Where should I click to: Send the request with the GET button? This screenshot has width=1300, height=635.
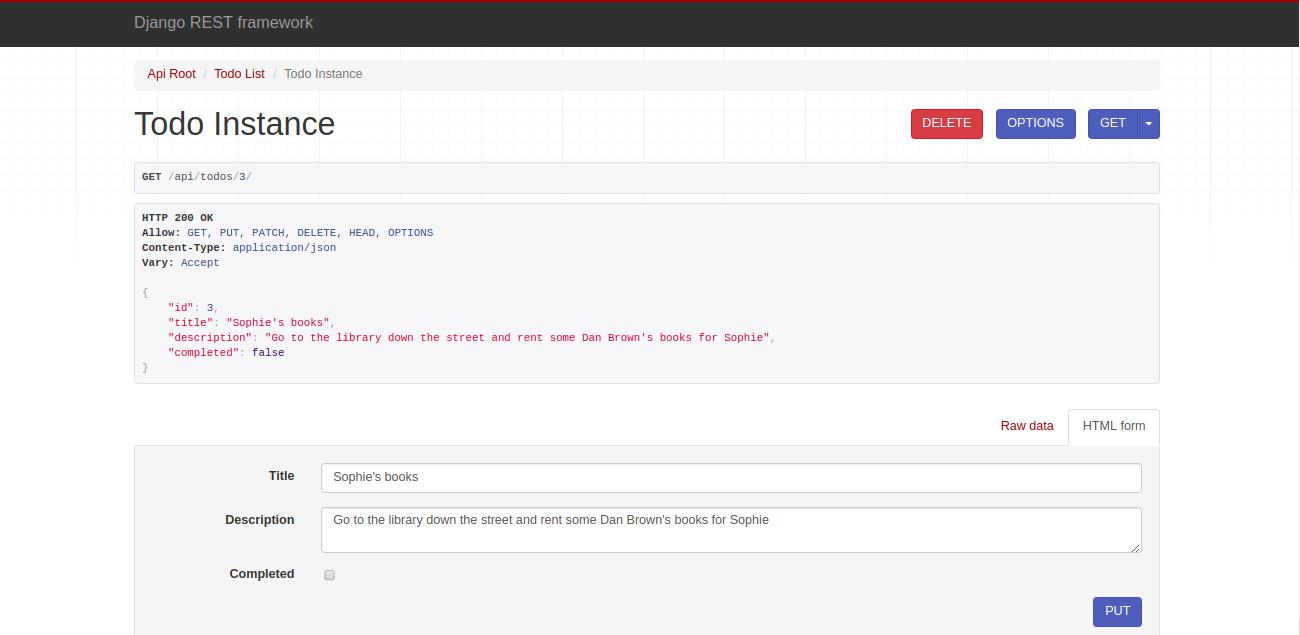point(1112,123)
